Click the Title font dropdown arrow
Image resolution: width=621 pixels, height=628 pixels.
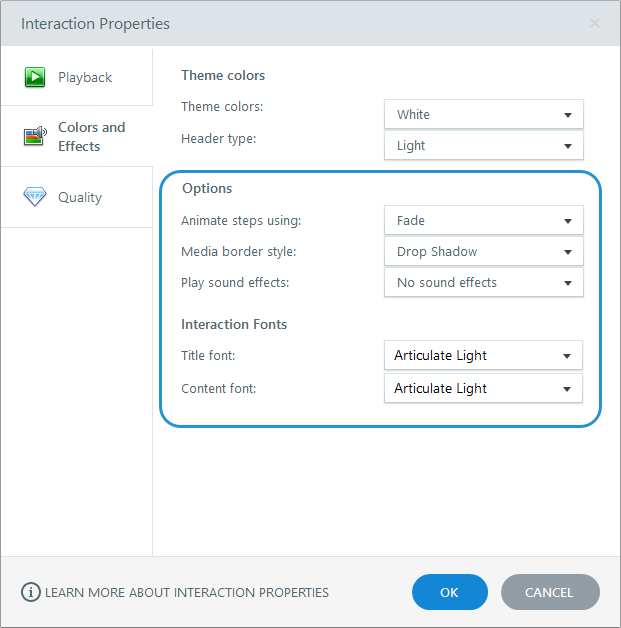coord(567,355)
